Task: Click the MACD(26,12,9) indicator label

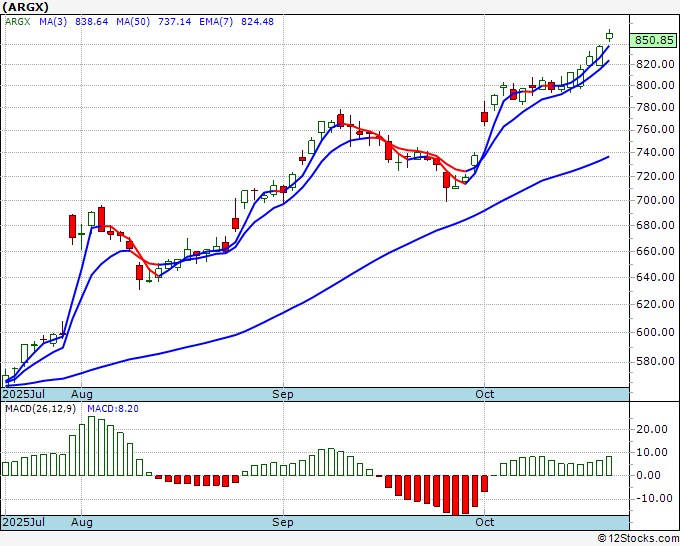Action: pyautogui.click(x=40, y=409)
